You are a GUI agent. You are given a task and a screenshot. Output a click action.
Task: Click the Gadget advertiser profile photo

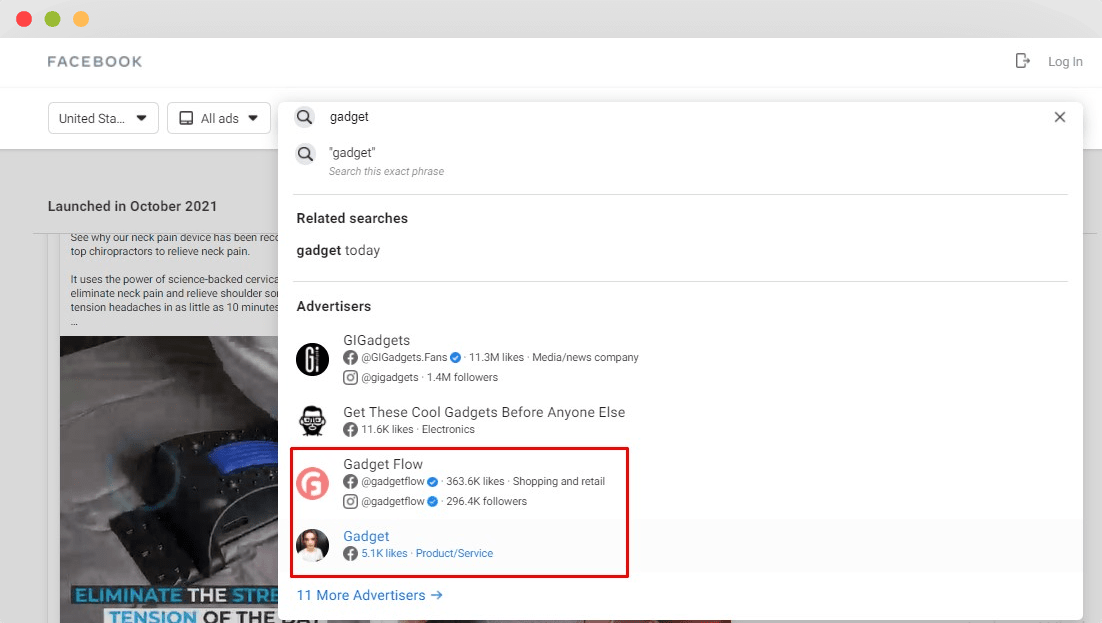(313, 545)
